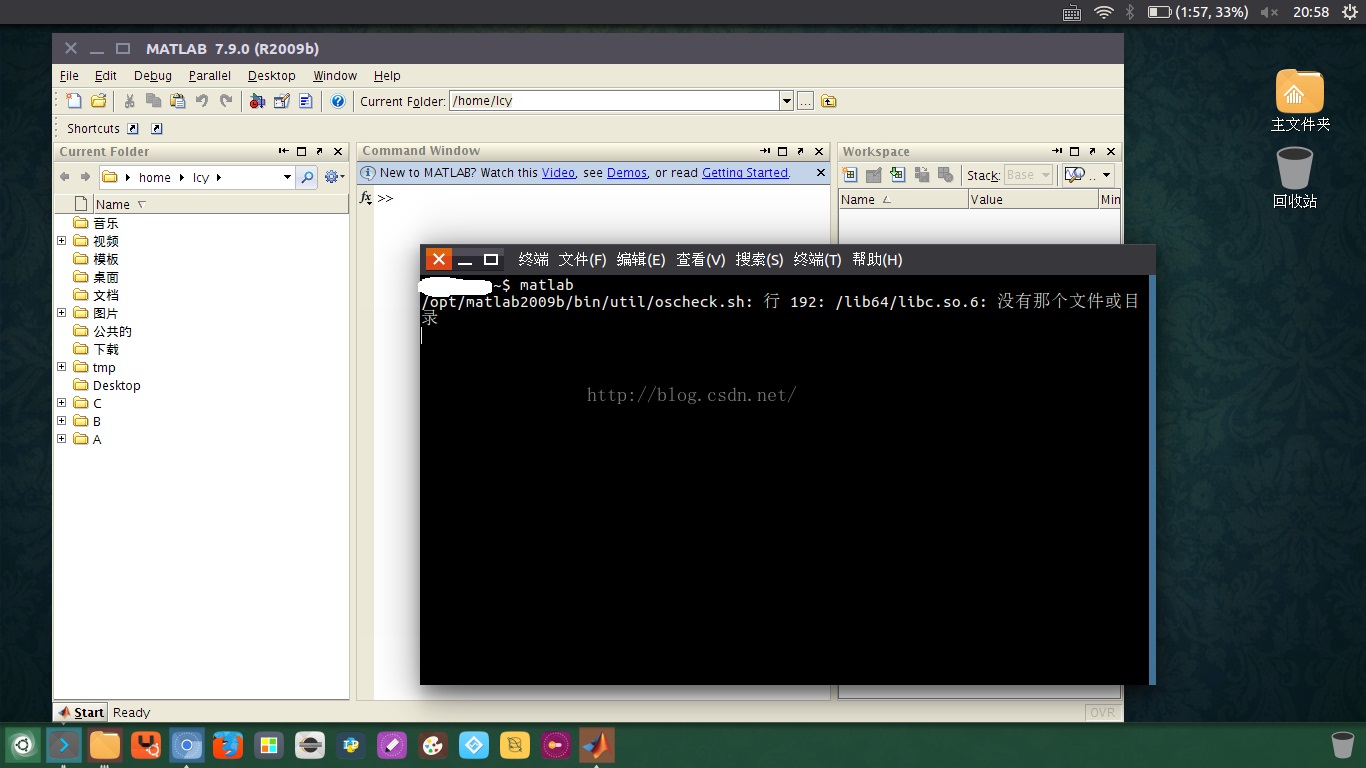The height and width of the screenshot is (768, 1366).
Task: Open the Window menu
Action: coord(335,75)
